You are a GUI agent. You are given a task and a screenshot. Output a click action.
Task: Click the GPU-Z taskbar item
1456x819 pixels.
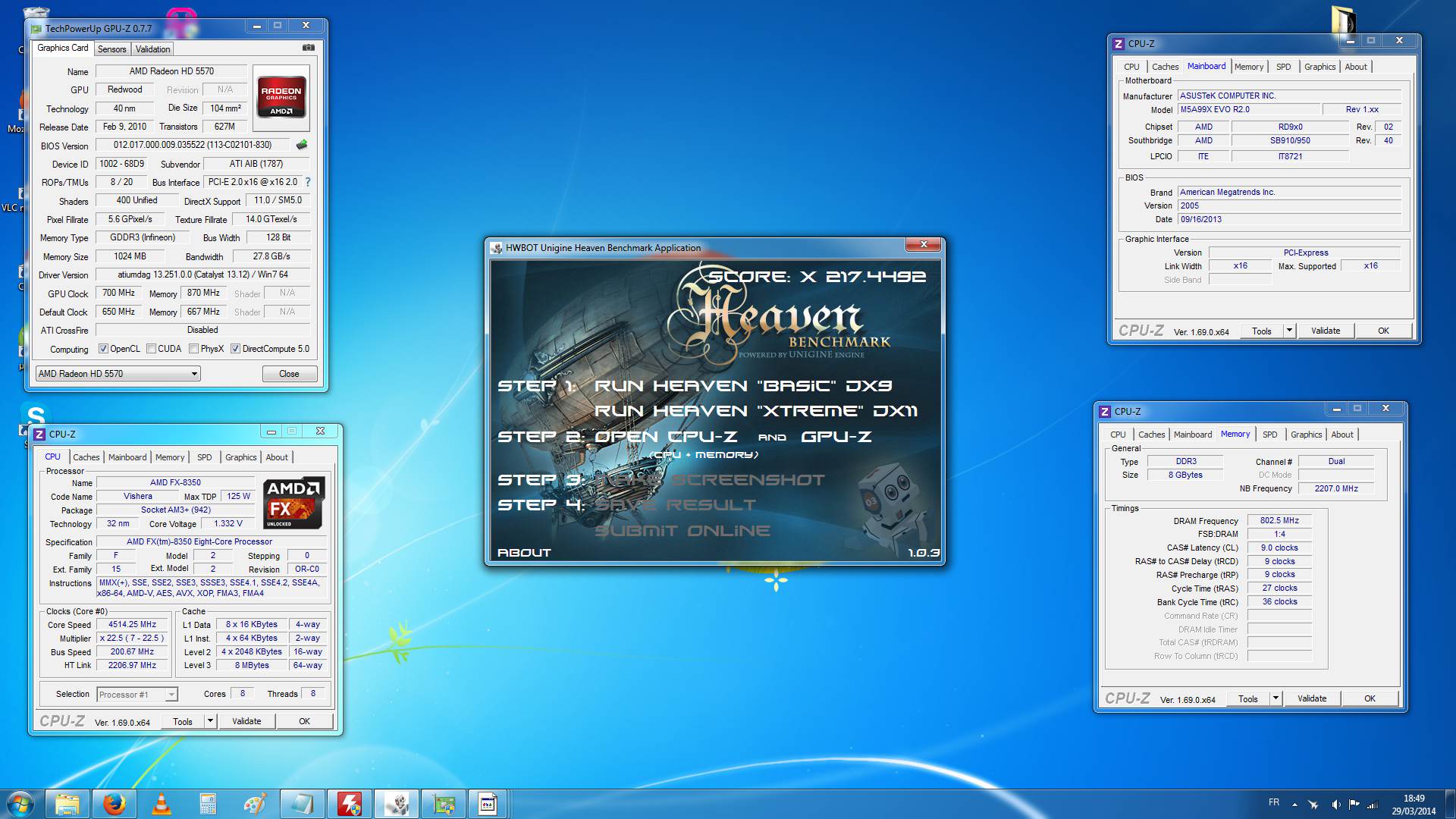(x=443, y=804)
